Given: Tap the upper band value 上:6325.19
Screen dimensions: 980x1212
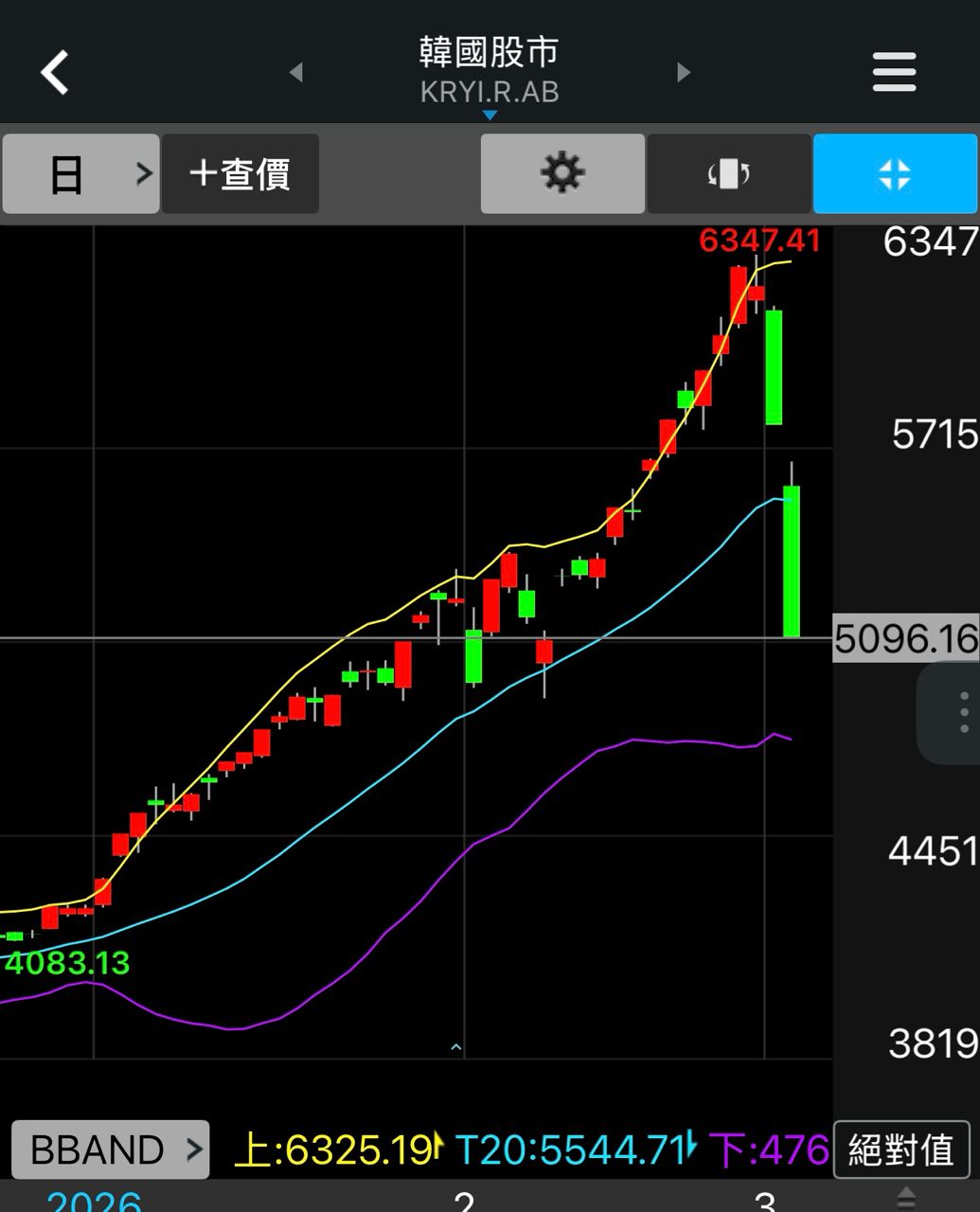Looking at the screenshot, I should tap(336, 1150).
